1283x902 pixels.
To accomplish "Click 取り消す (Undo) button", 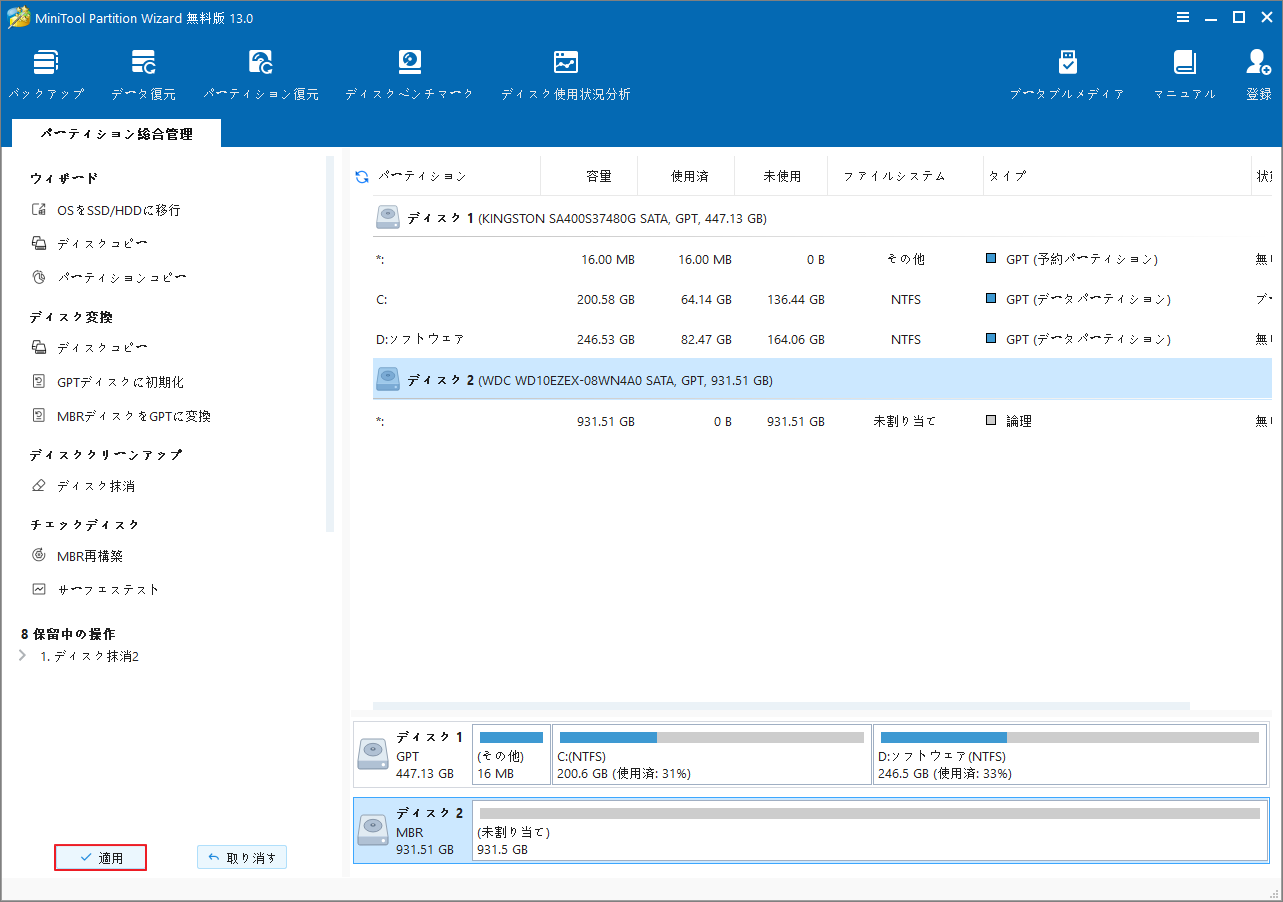I will pyautogui.click(x=242, y=858).
